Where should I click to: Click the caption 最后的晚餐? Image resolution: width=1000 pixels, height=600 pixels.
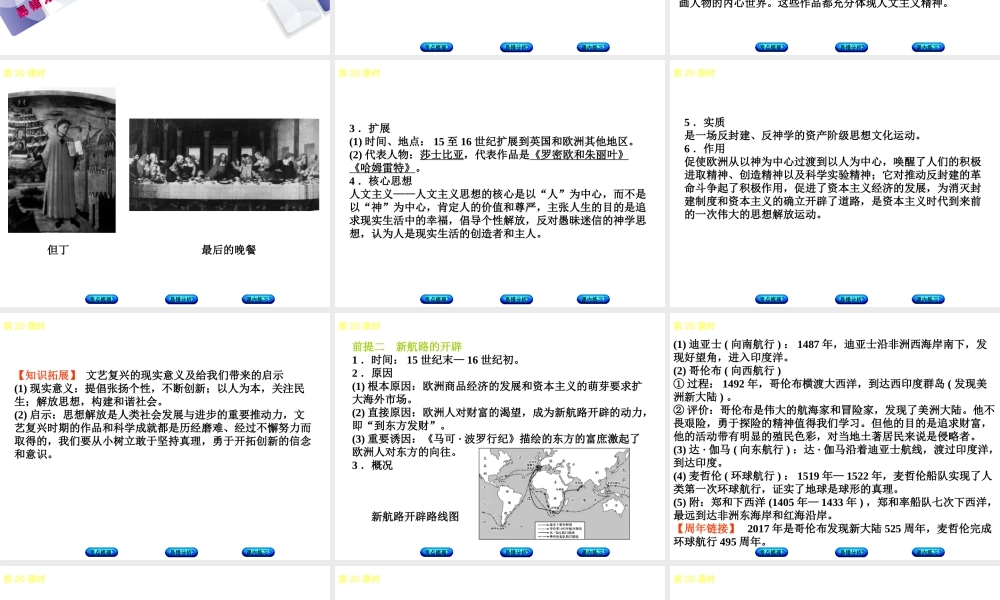click(x=228, y=250)
